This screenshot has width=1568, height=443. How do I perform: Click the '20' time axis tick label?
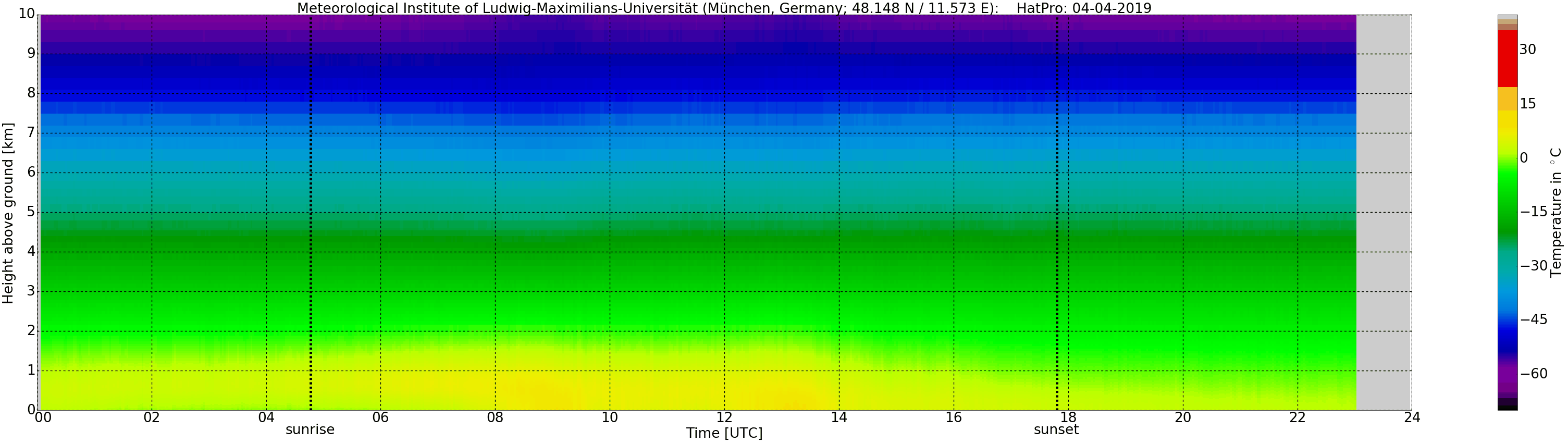[1183, 417]
